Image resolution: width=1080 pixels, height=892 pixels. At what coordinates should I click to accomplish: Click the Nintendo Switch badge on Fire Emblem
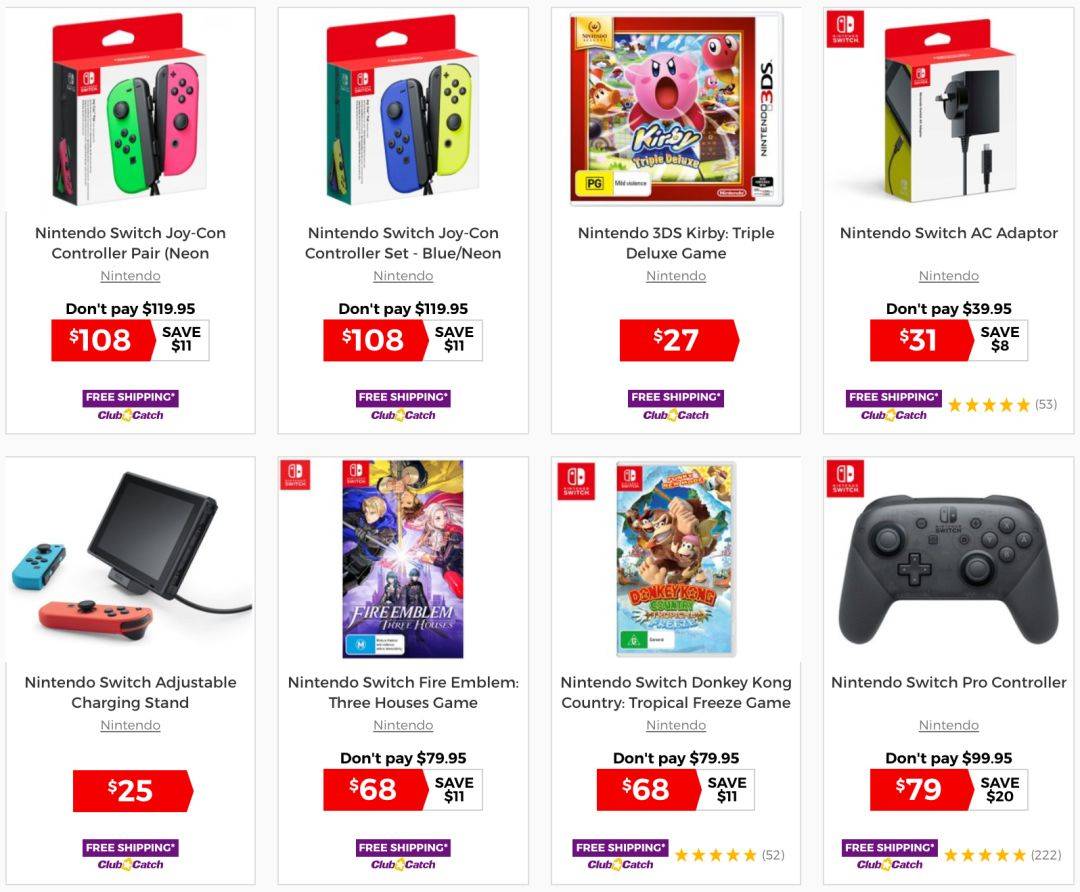coord(295,475)
